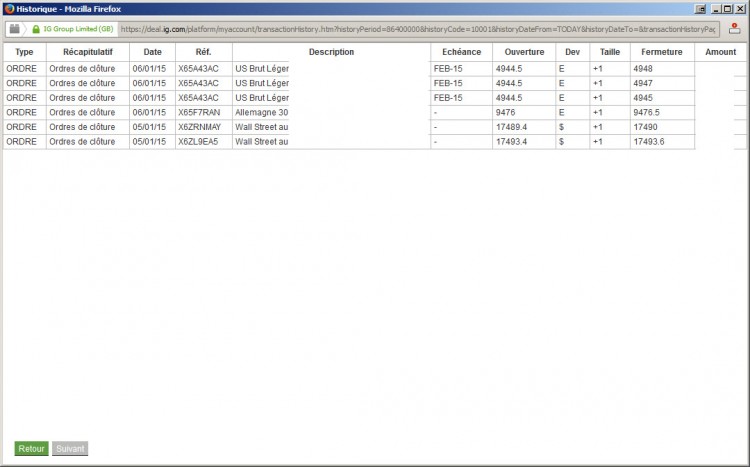Close the Historique Firefox window

tap(739, 9)
